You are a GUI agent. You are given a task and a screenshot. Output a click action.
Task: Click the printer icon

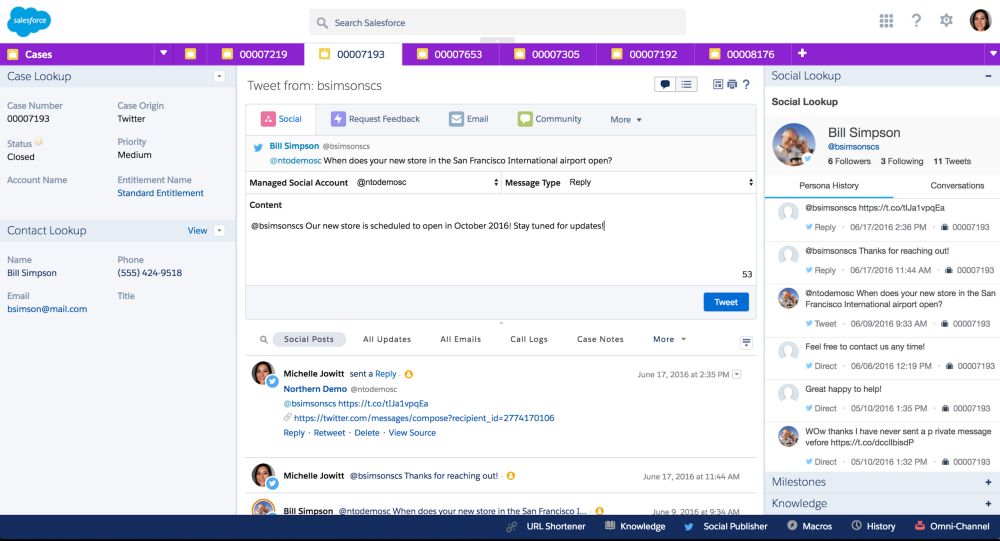pos(732,84)
